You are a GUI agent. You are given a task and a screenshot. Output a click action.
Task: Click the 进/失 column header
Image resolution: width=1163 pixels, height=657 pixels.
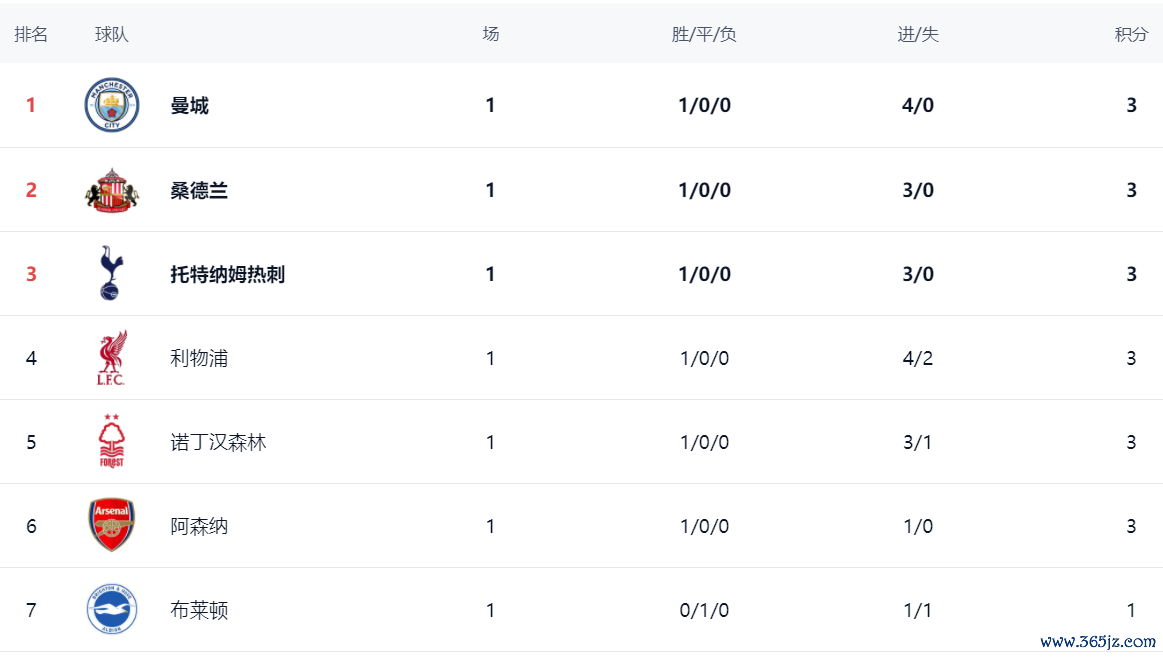point(917,34)
